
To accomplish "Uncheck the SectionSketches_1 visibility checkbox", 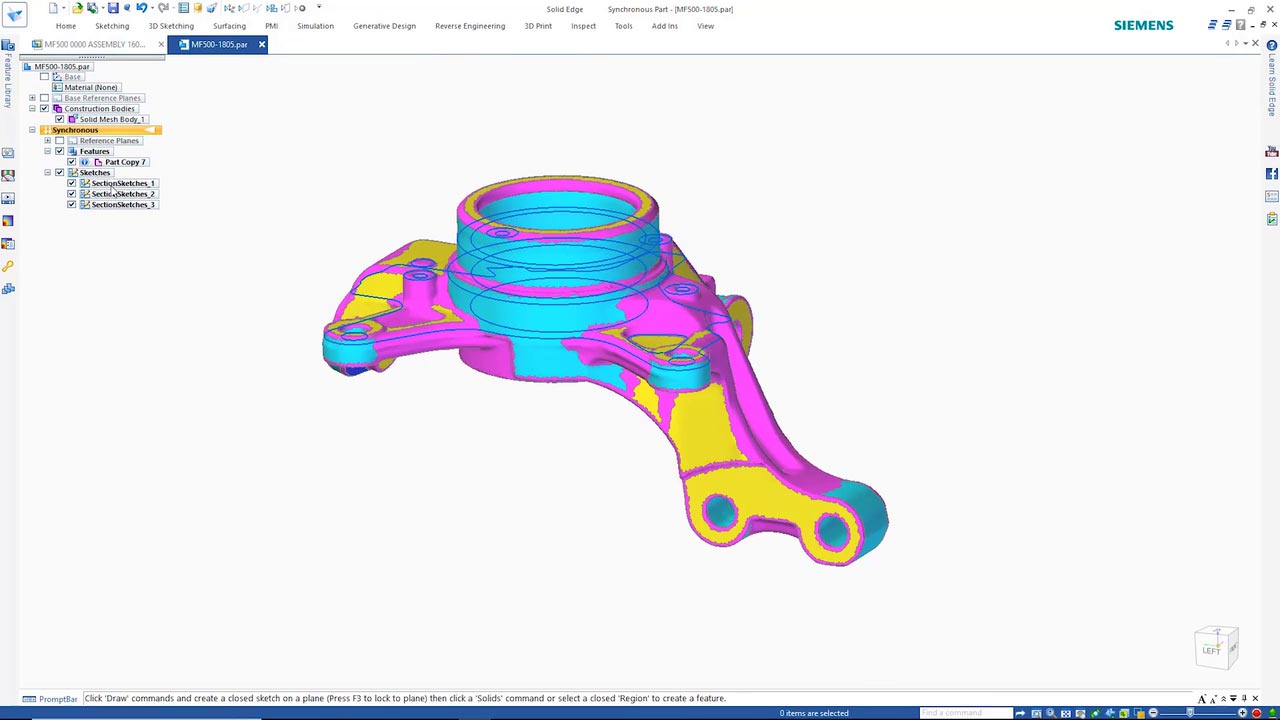I will [x=71, y=183].
